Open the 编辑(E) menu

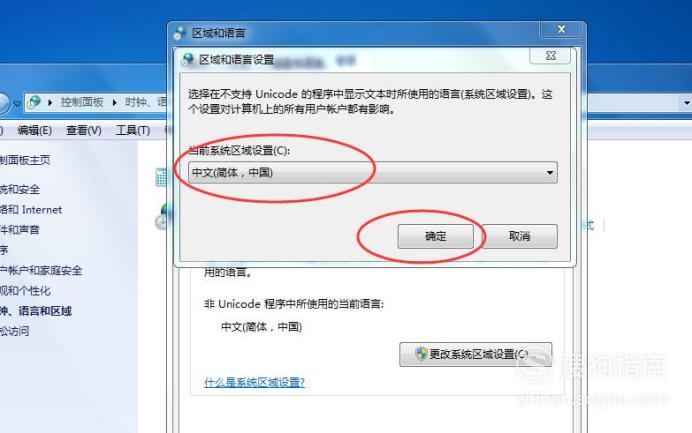point(34,130)
